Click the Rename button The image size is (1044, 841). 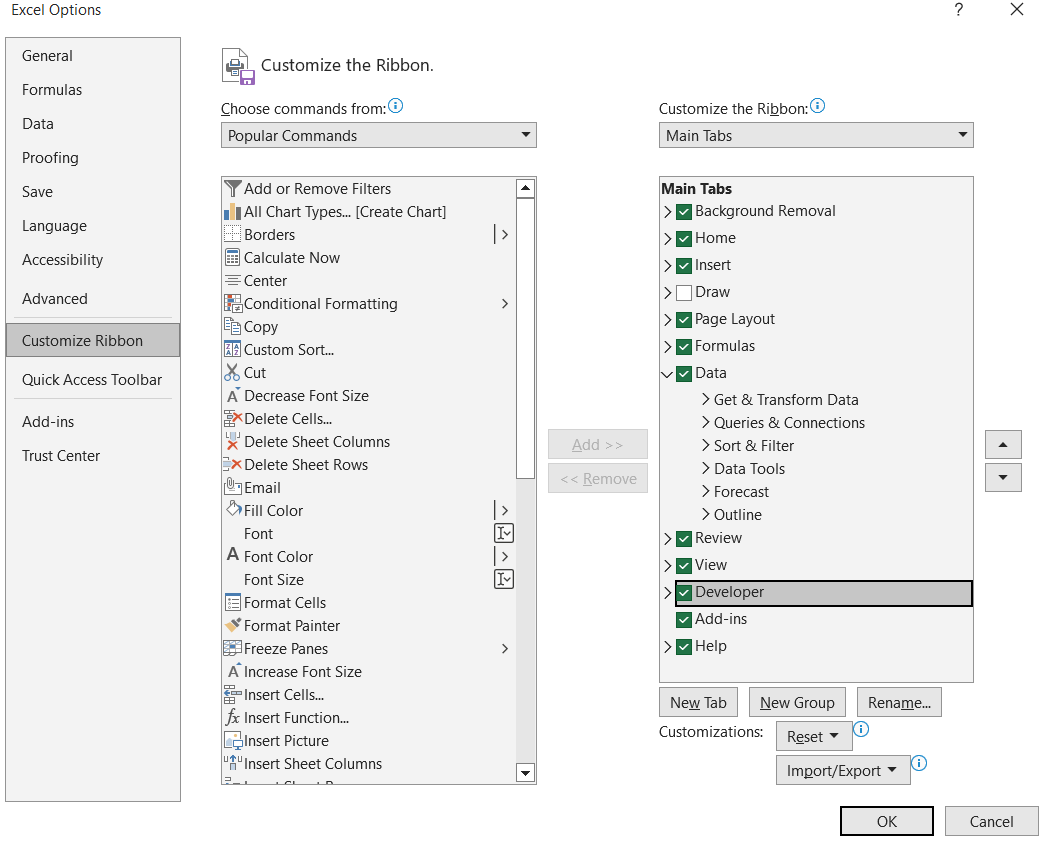tap(900, 702)
